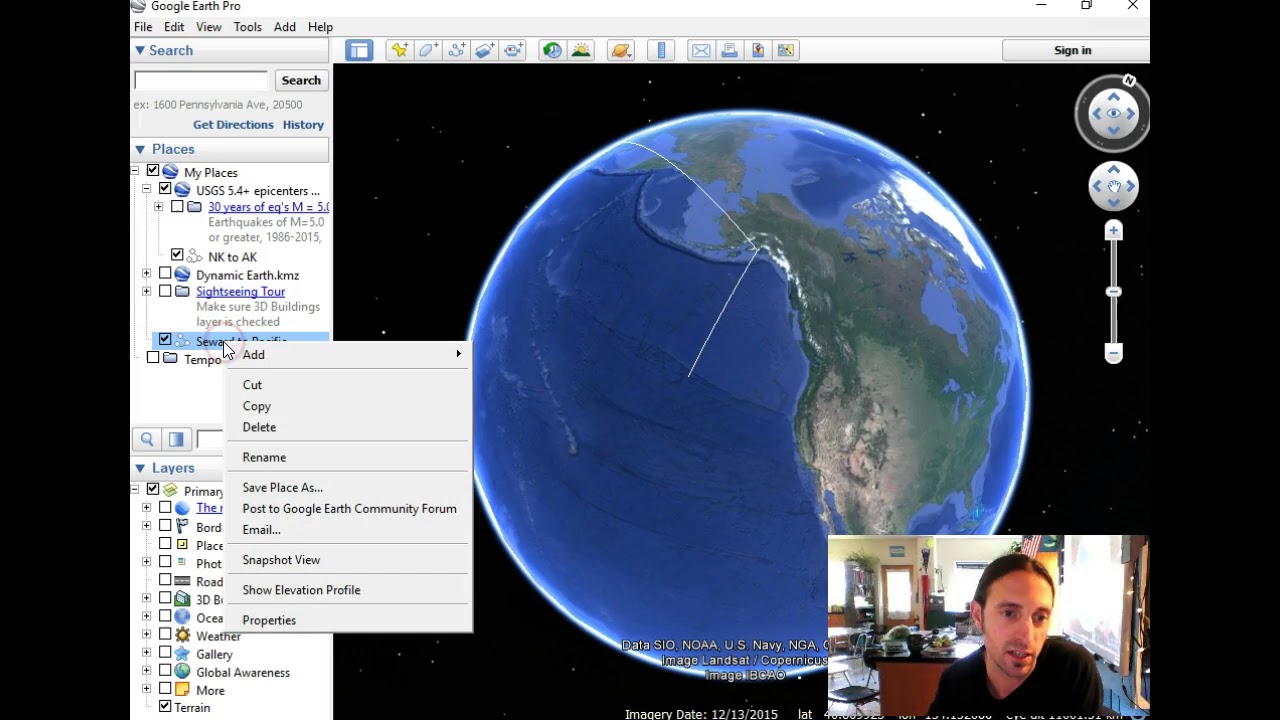Click the Print toolbar icon
The image size is (1280, 720).
pos(729,50)
